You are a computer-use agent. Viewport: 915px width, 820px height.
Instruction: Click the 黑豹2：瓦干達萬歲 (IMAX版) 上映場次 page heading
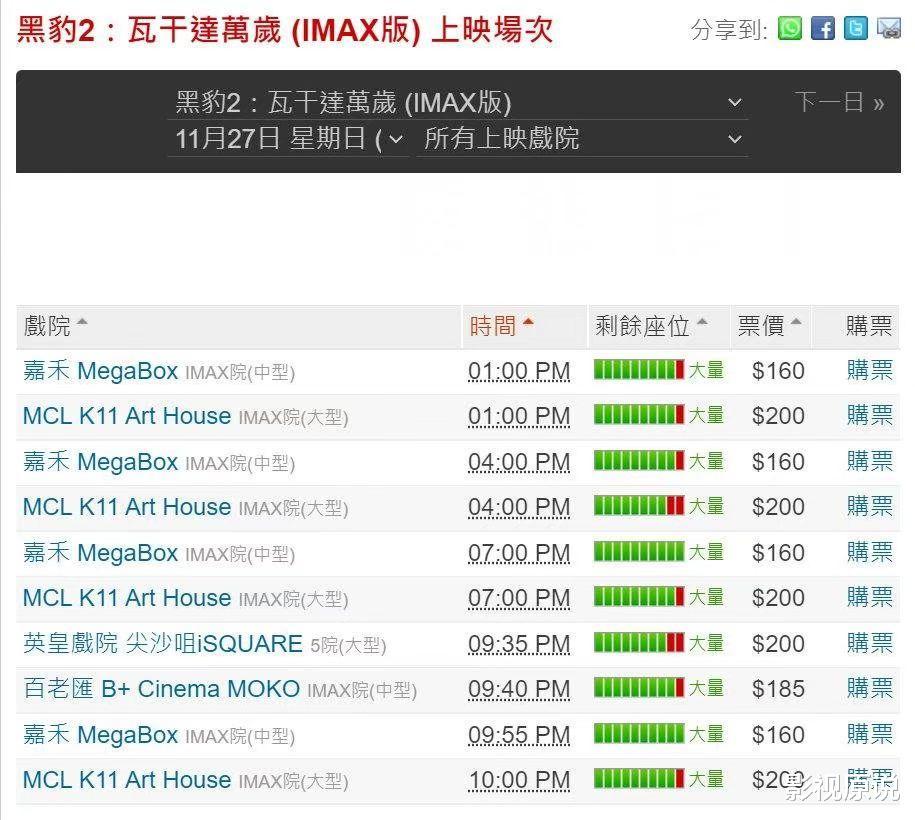point(285,29)
